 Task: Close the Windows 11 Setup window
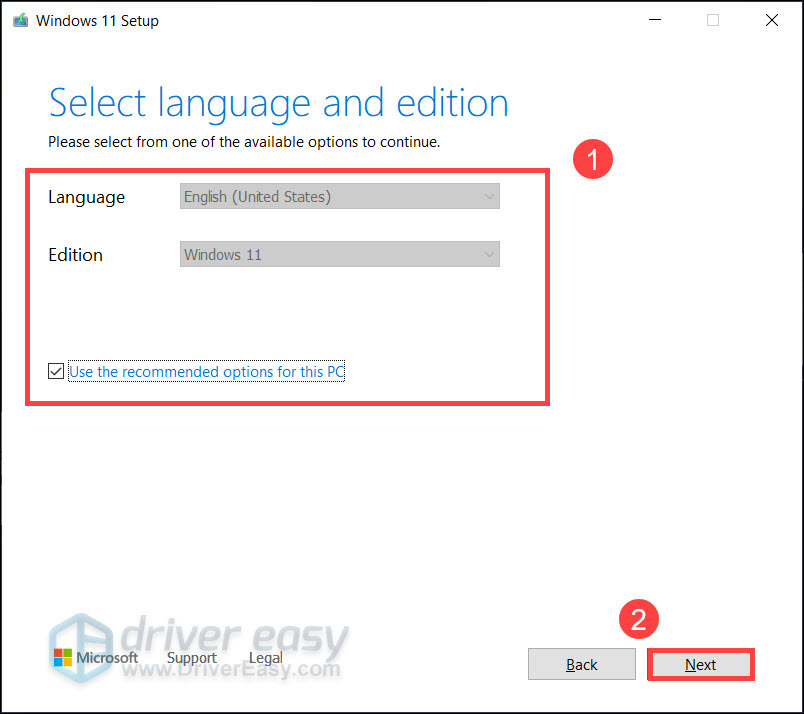pyautogui.click(x=771, y=20)
